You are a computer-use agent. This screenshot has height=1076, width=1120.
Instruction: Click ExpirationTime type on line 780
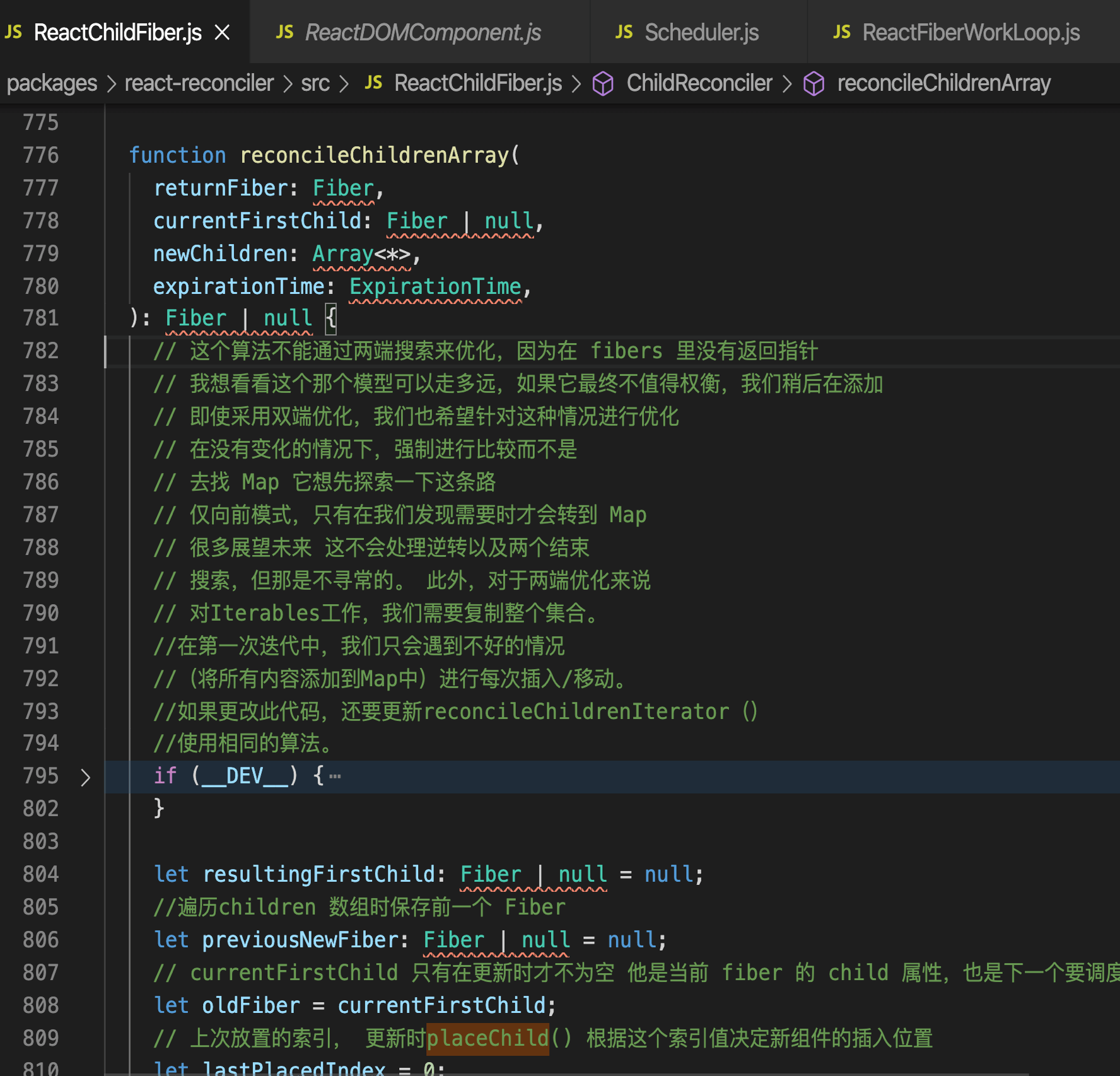tap(435, 286)
